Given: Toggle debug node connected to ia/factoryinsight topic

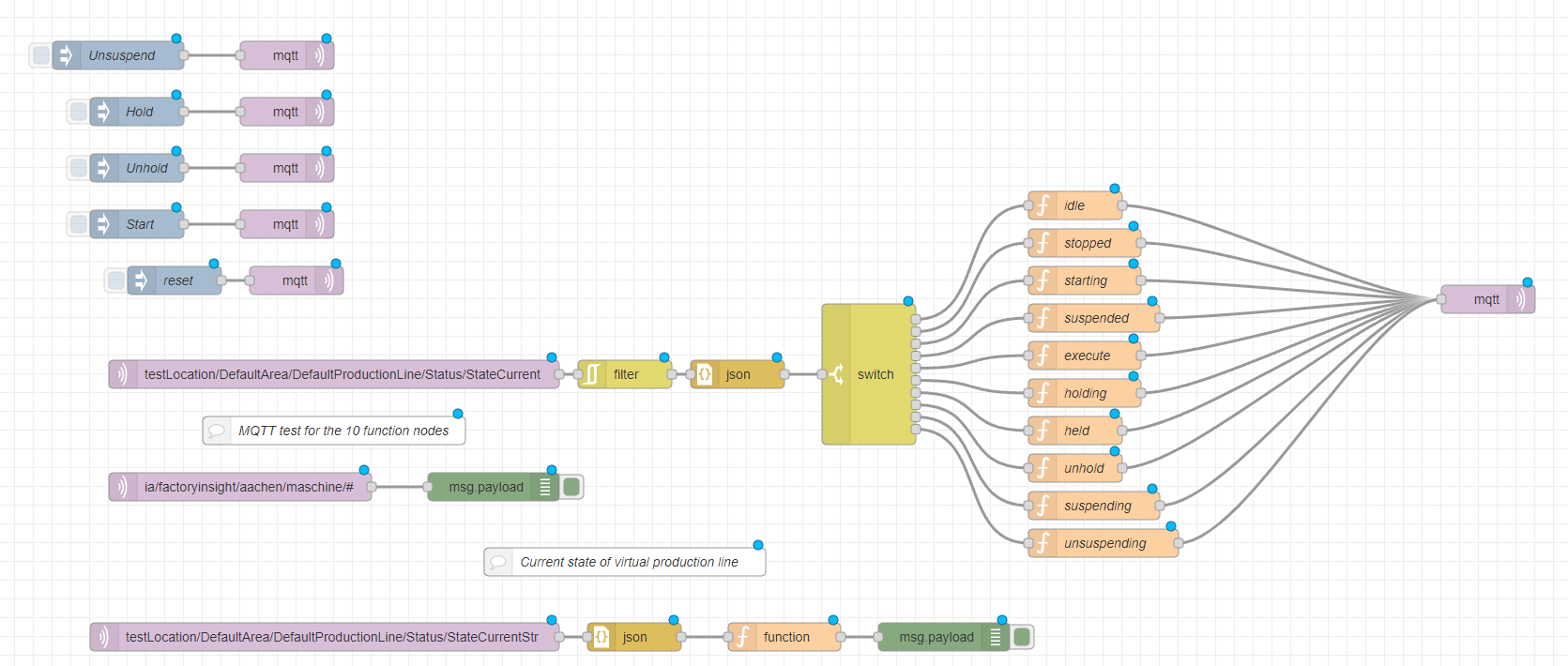Looking at the screenshot, I should pos(571,487).
